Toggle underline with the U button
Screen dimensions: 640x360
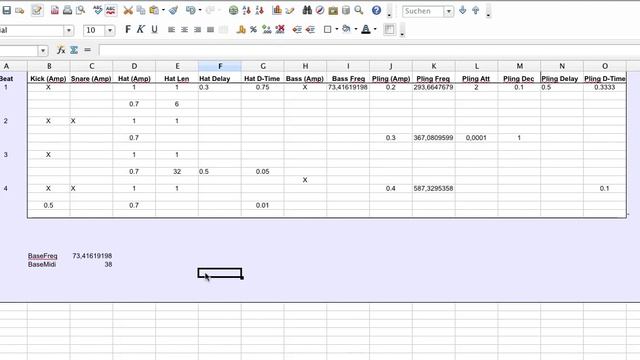[x=154, y=29]
